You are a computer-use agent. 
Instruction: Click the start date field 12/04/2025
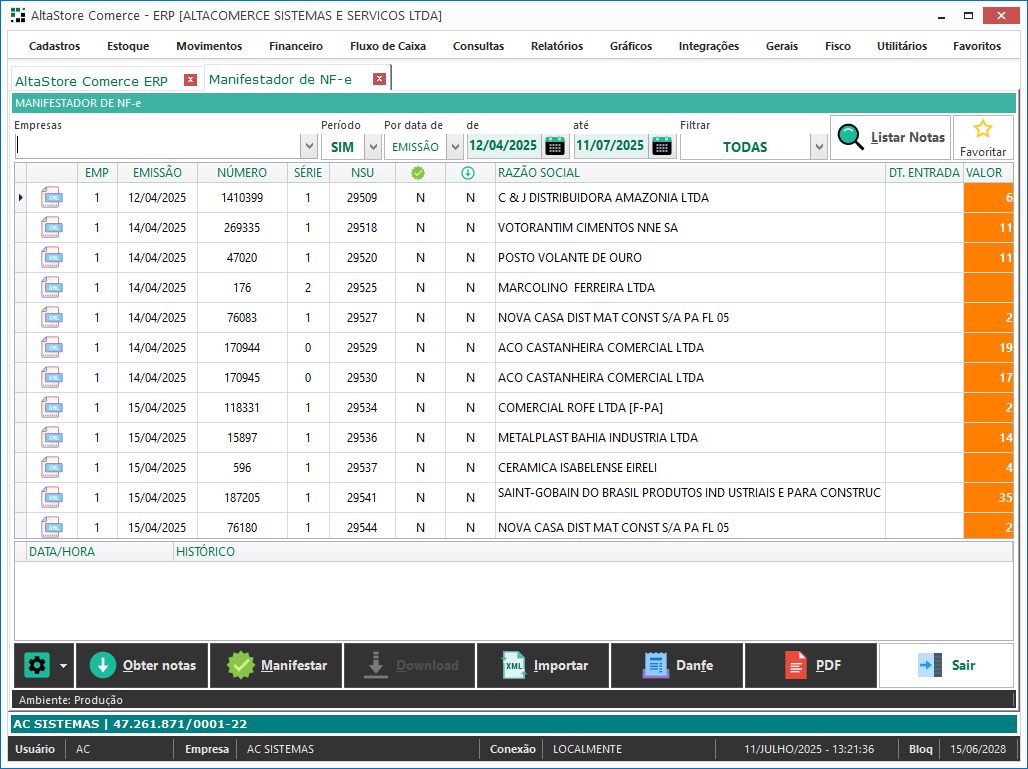504,146
